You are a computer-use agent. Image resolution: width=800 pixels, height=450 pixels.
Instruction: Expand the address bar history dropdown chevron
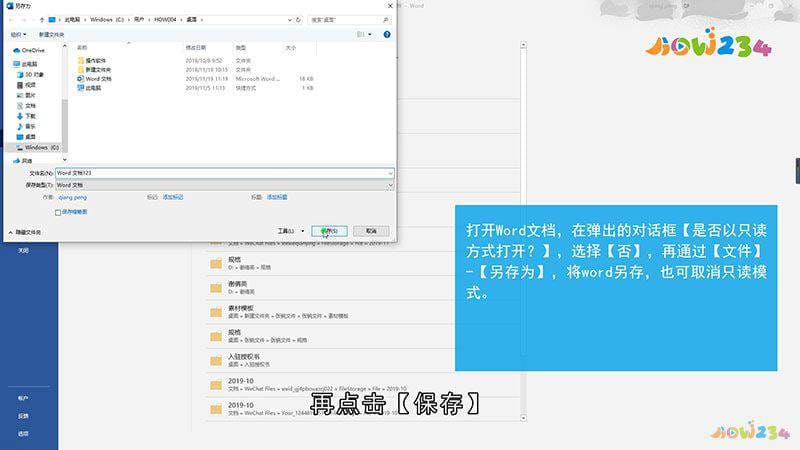click(289, 19)
